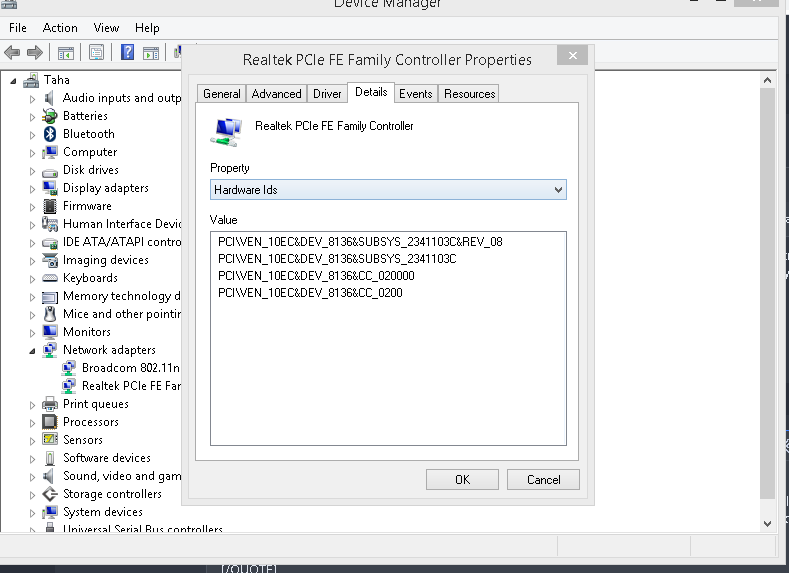Expand the Display adapters tree node
This screenshot has width=789, height=573.
pyautogui.click(x=33, y=188)
